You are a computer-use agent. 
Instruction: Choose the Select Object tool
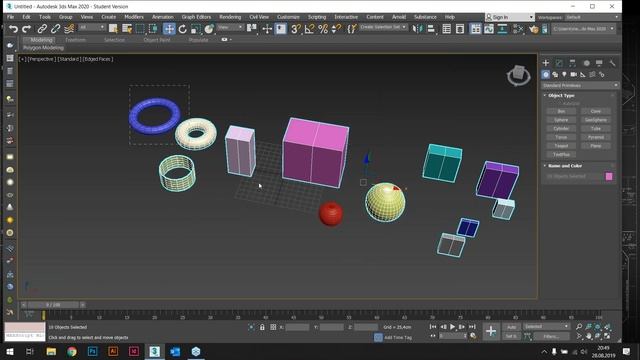click(x=113, y=29)
